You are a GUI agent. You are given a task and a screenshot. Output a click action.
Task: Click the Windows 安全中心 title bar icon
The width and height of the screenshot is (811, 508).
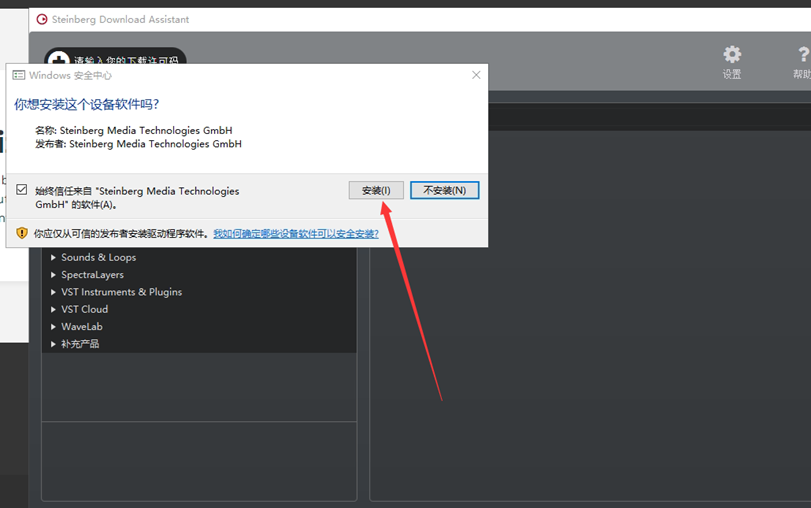pyautogui.click(x=19, y=75)
